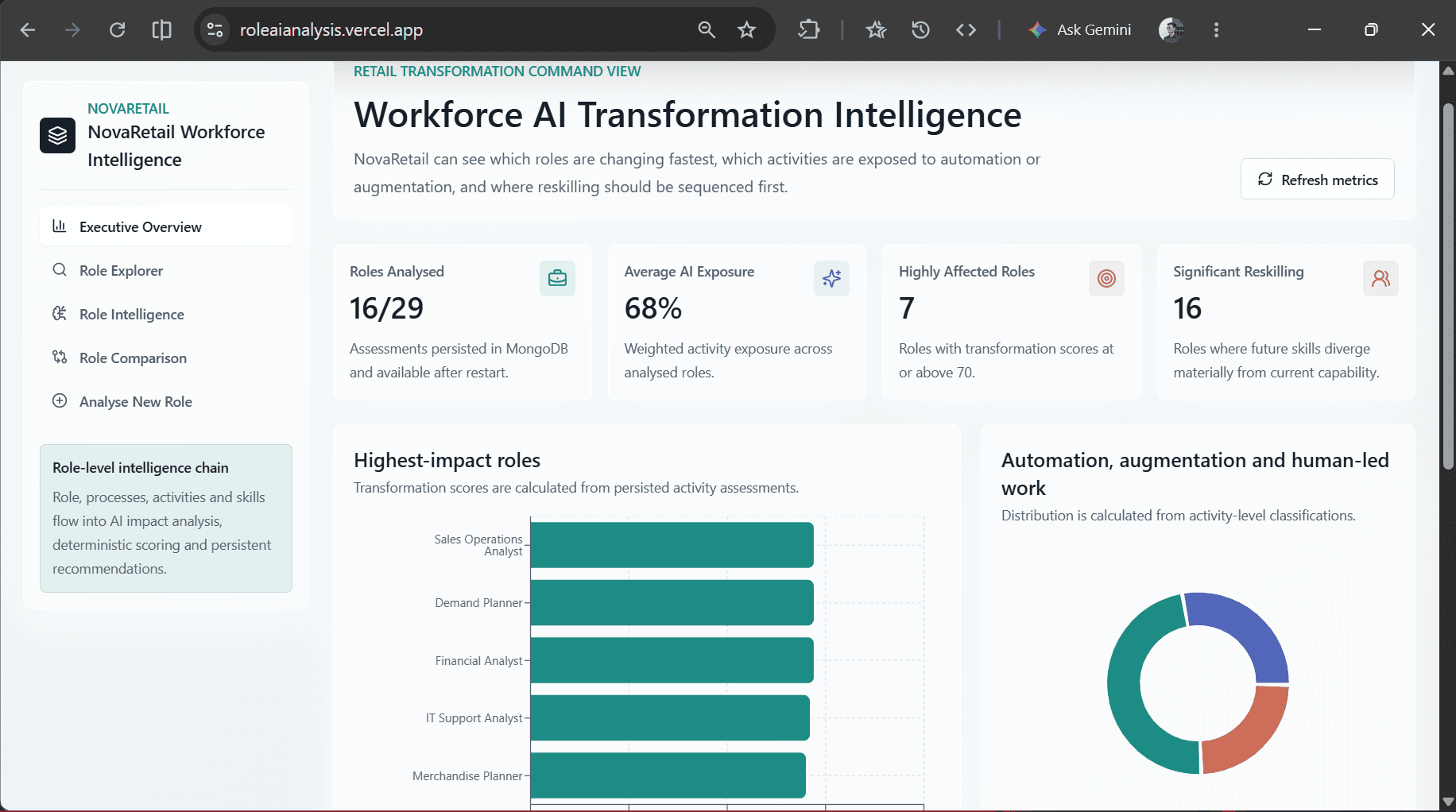
Task: Click the target icon on Highly Affected Roles card
Action: click(x=1106, y=279)
